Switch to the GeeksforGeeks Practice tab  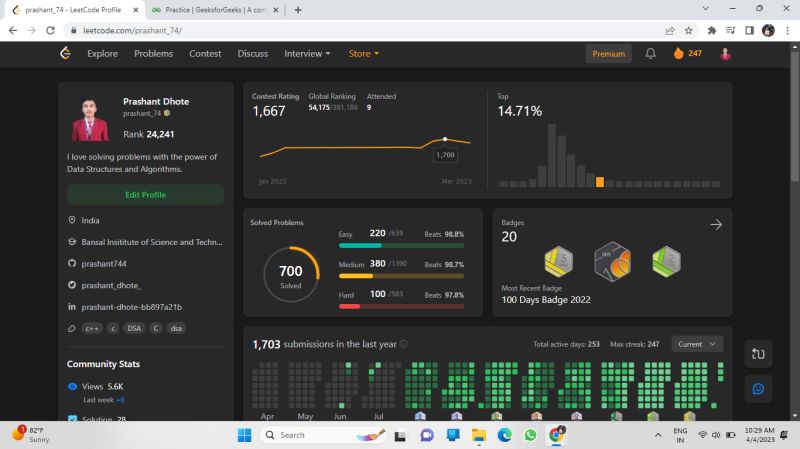tap(214, 10)
